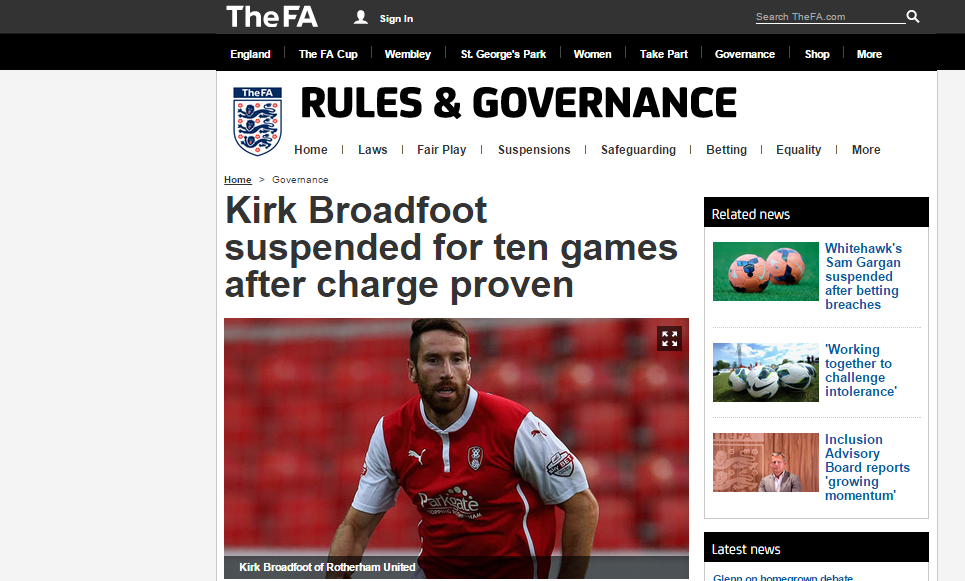Open Sam Gargan suspended betting article
The width and height of the screenshot is (965, 581).
pos(863,276)
